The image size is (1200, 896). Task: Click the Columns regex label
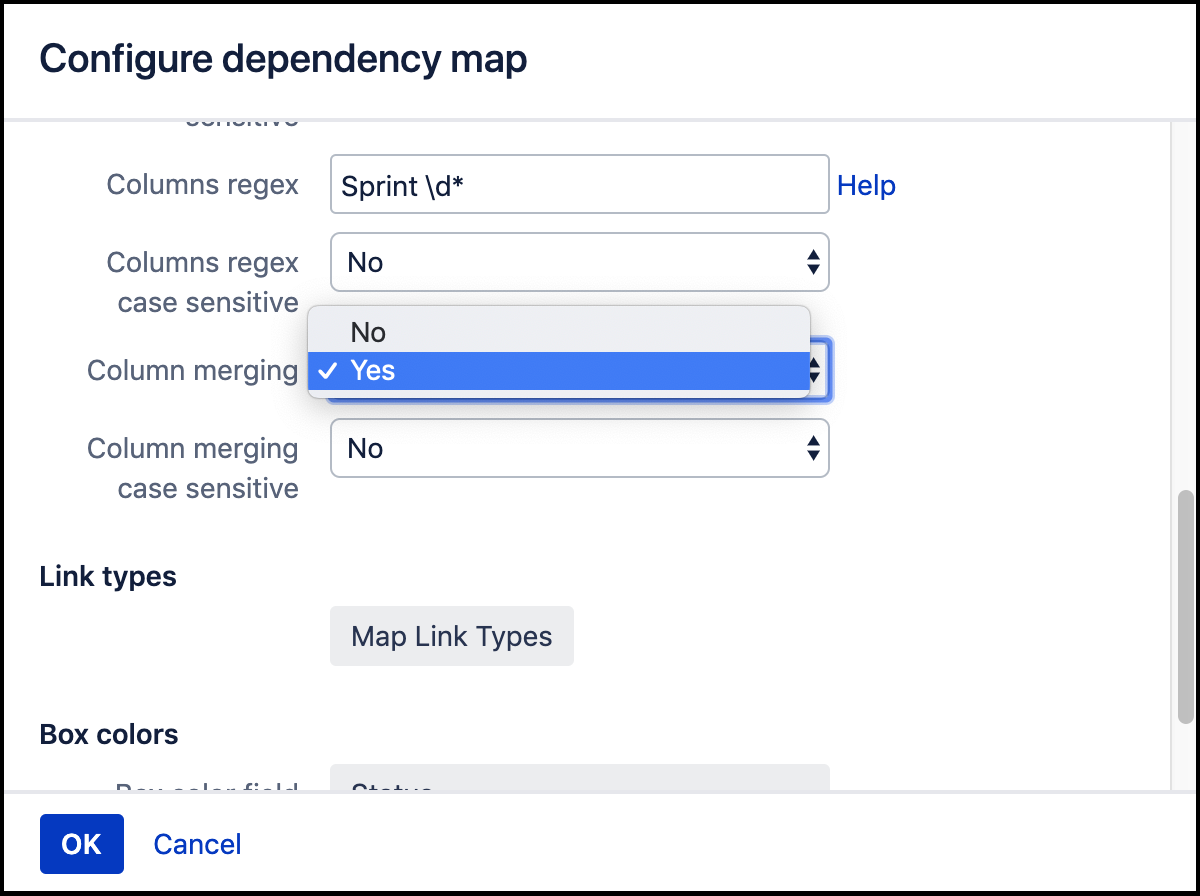click(203, 184)
